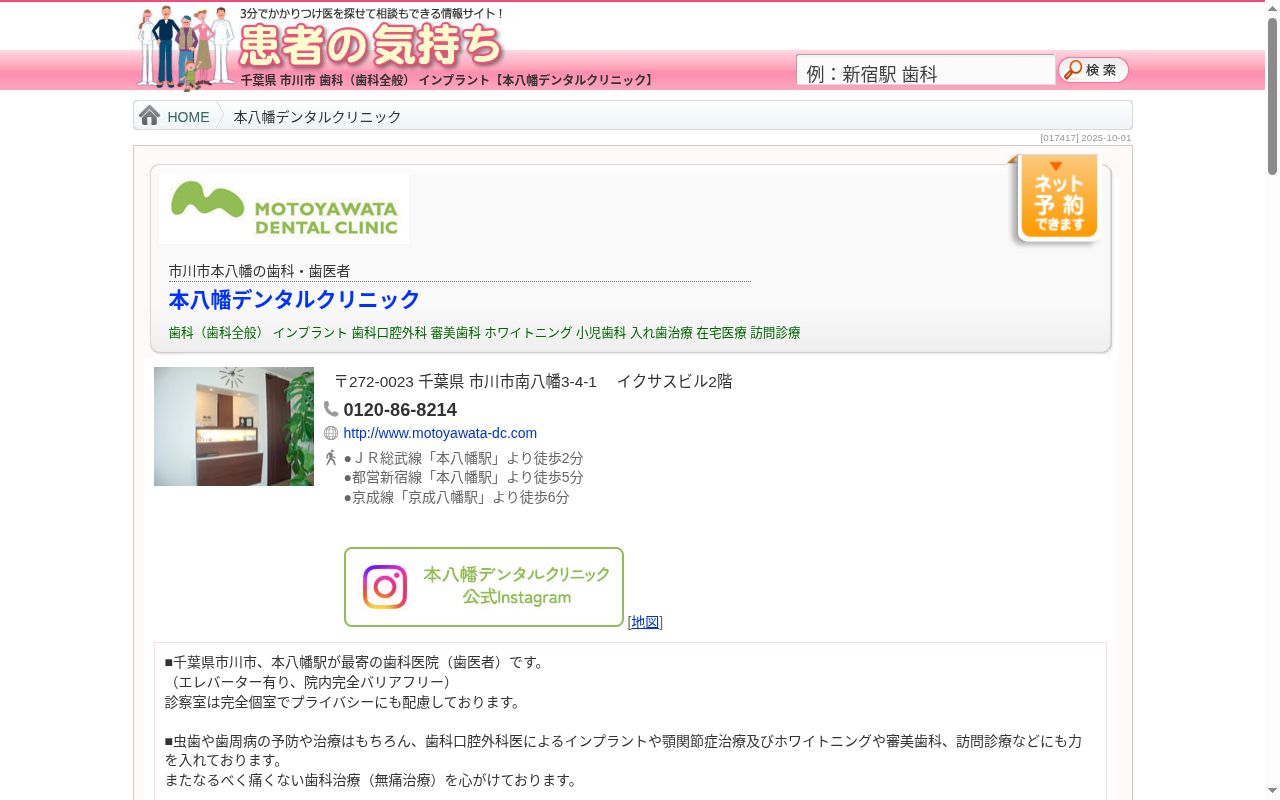This screenshot has width=1280, height=800.
Task: Click the phone icon beside 0120-86-8214
Action: coord(331,409)
